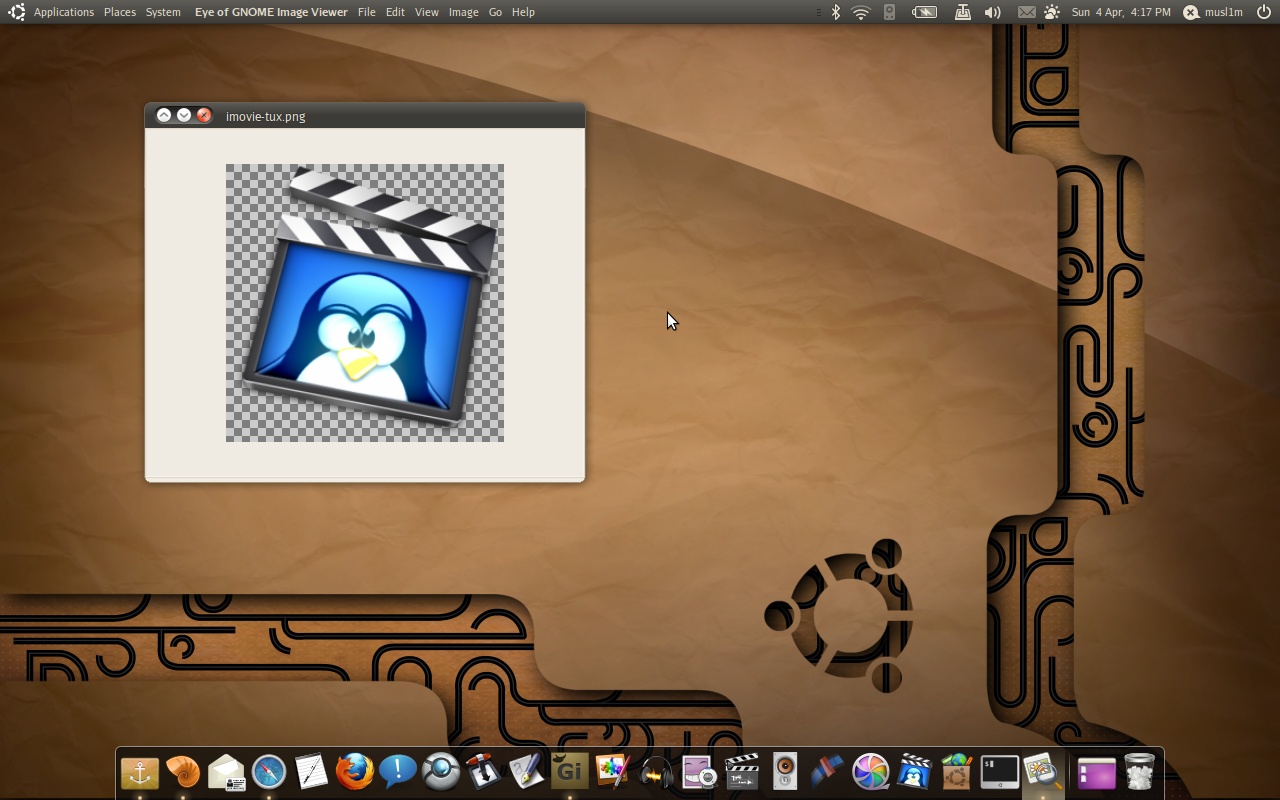
Task: Open the notepad text editor in dock
Action: coord(311,772)
